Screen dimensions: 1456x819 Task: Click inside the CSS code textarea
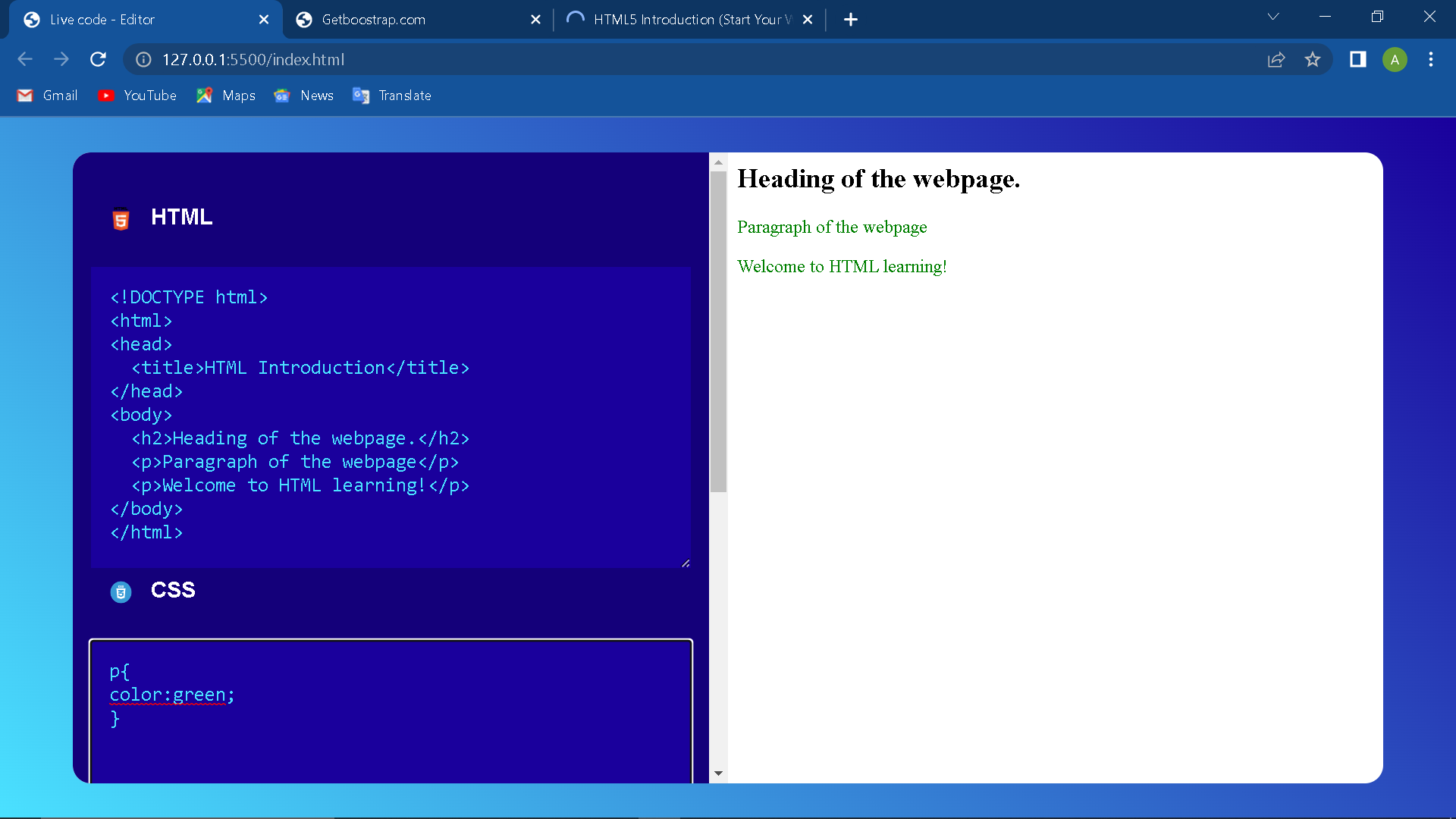(x=391, y=711)
